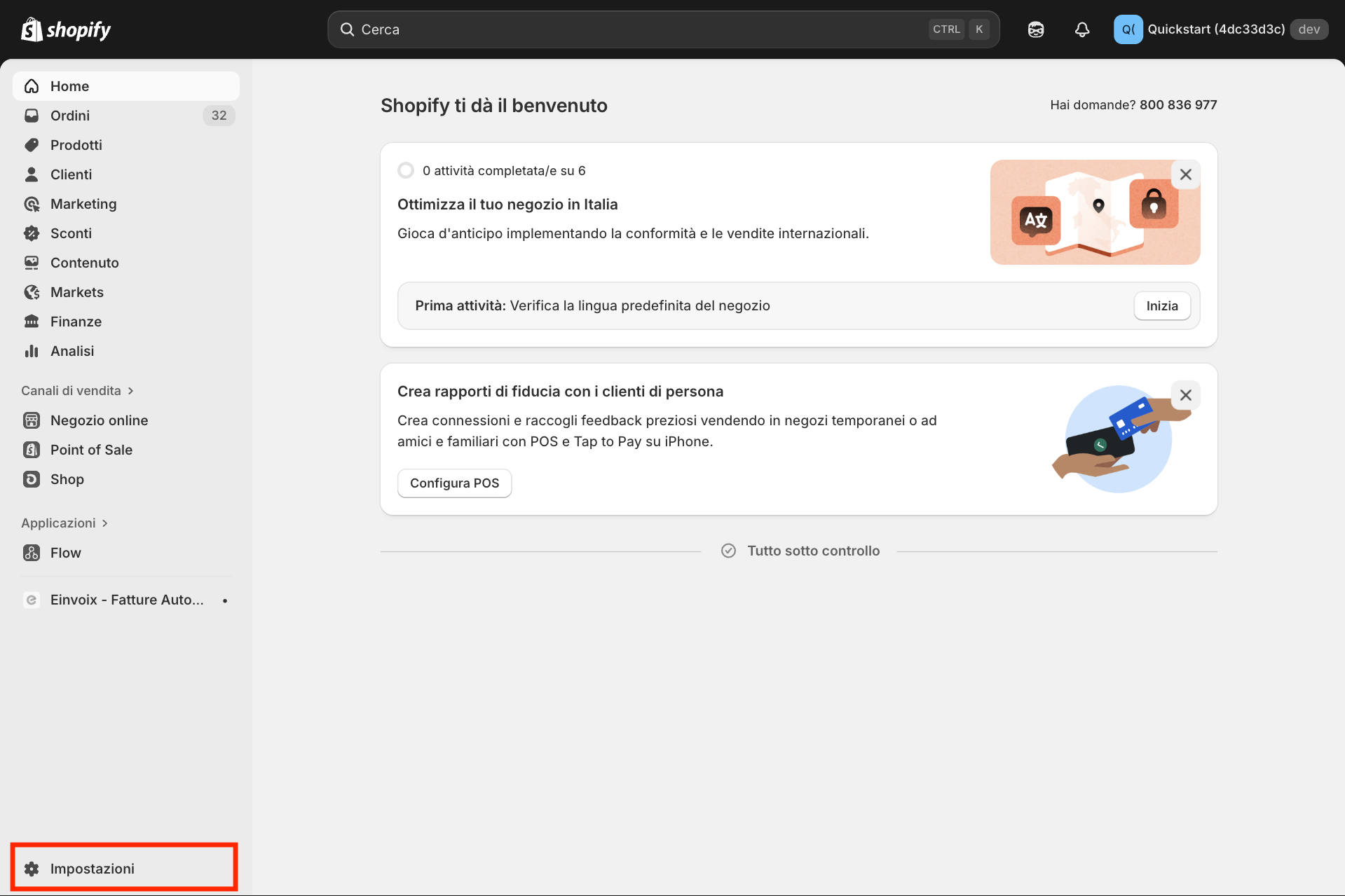1345x896 pixels.
Task: Open the Negozio online channel
Action: point(99,420)
